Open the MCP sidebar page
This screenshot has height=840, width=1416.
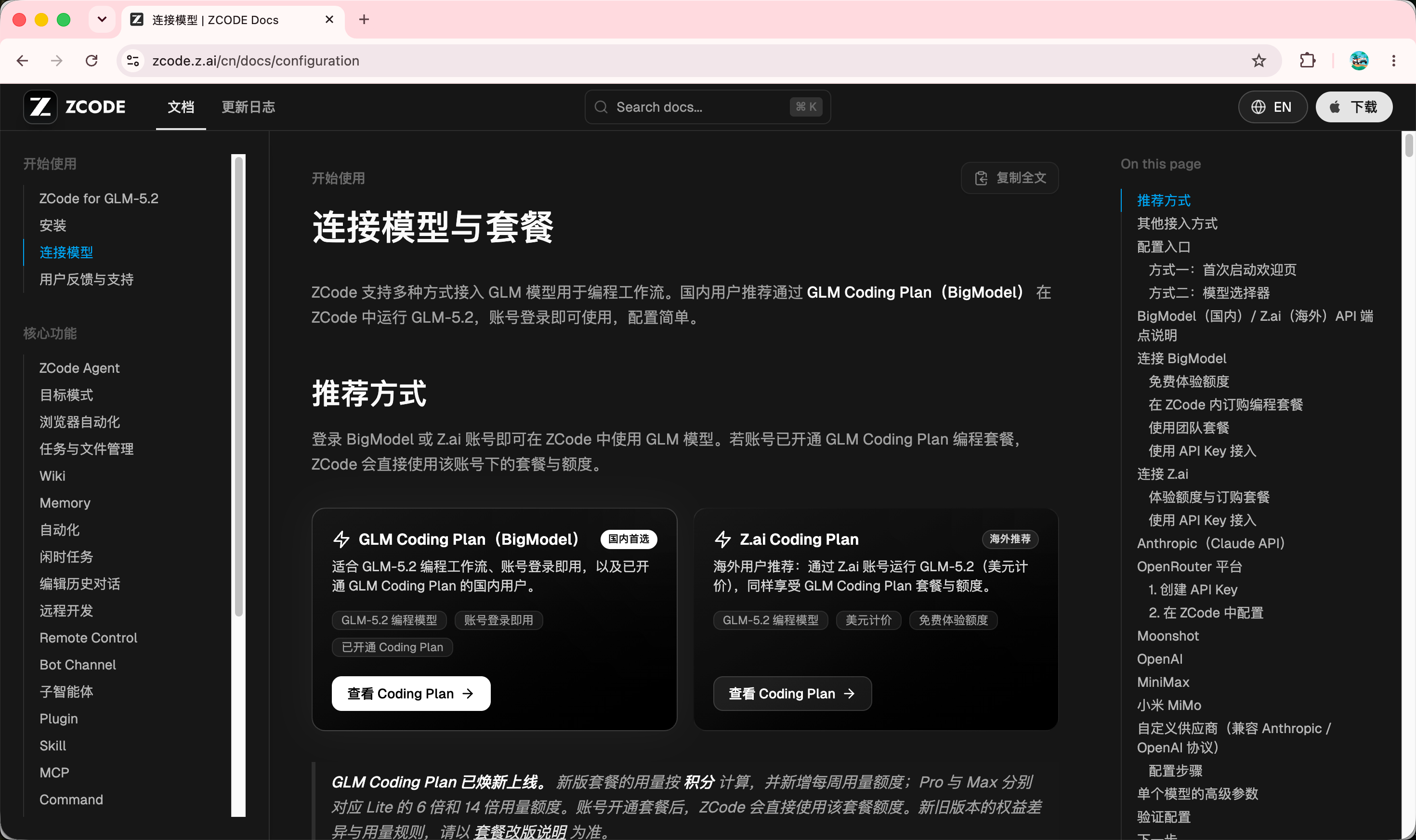pos(54,773)
